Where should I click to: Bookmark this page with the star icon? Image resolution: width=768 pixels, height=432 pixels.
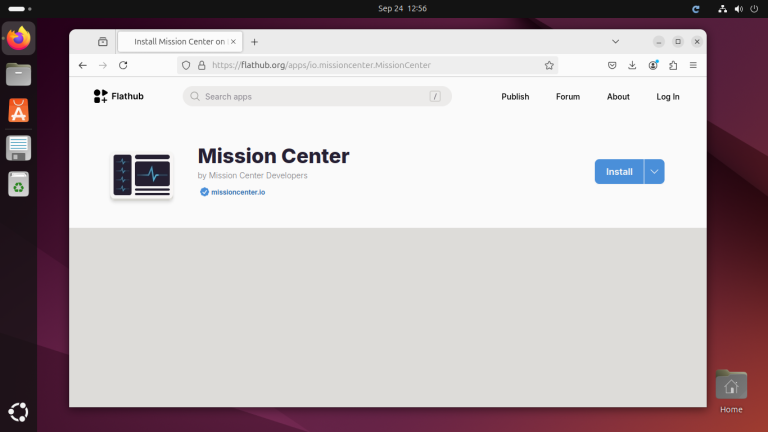click(549, 65)
